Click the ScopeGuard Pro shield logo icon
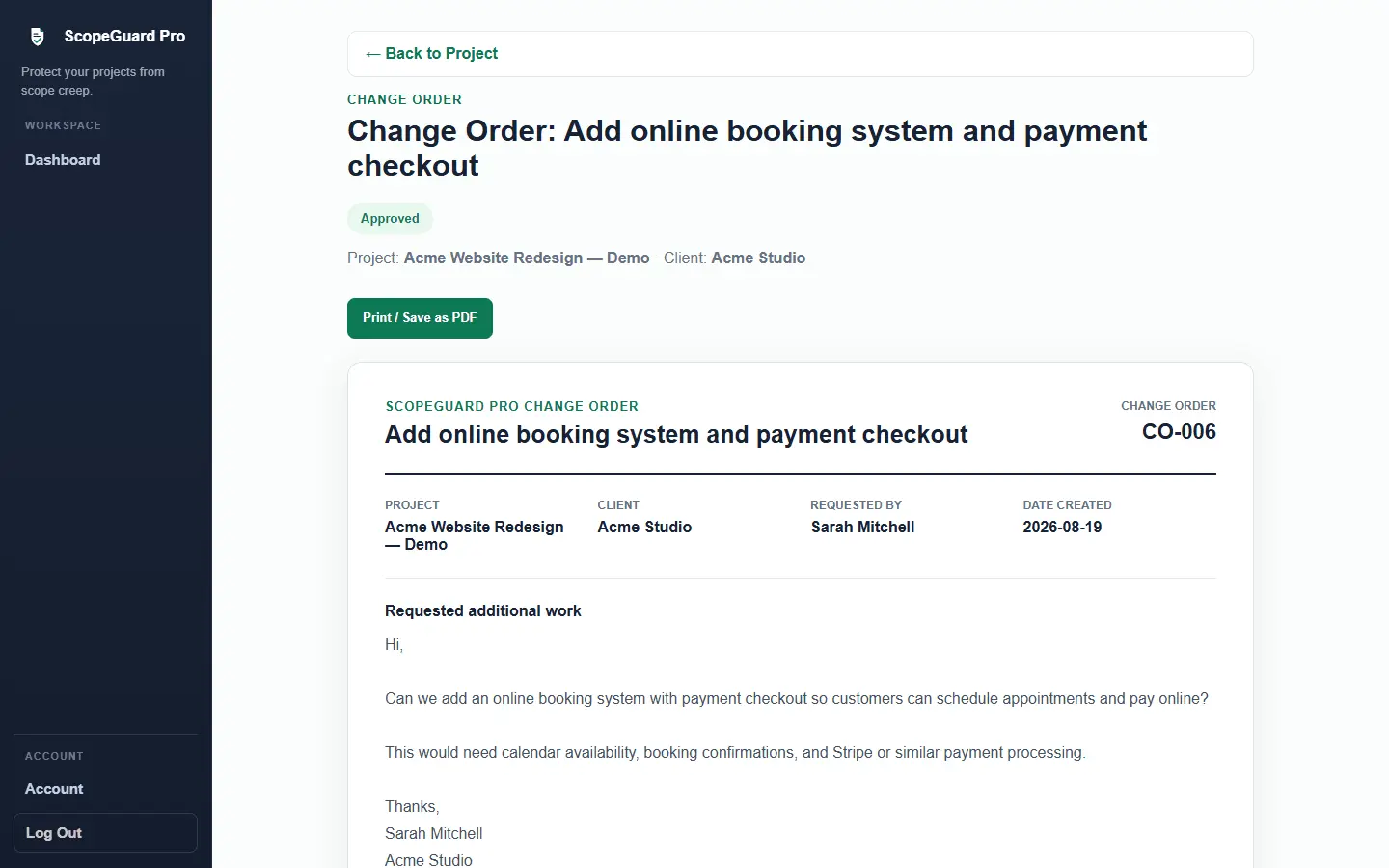 (x=37, y=37)
